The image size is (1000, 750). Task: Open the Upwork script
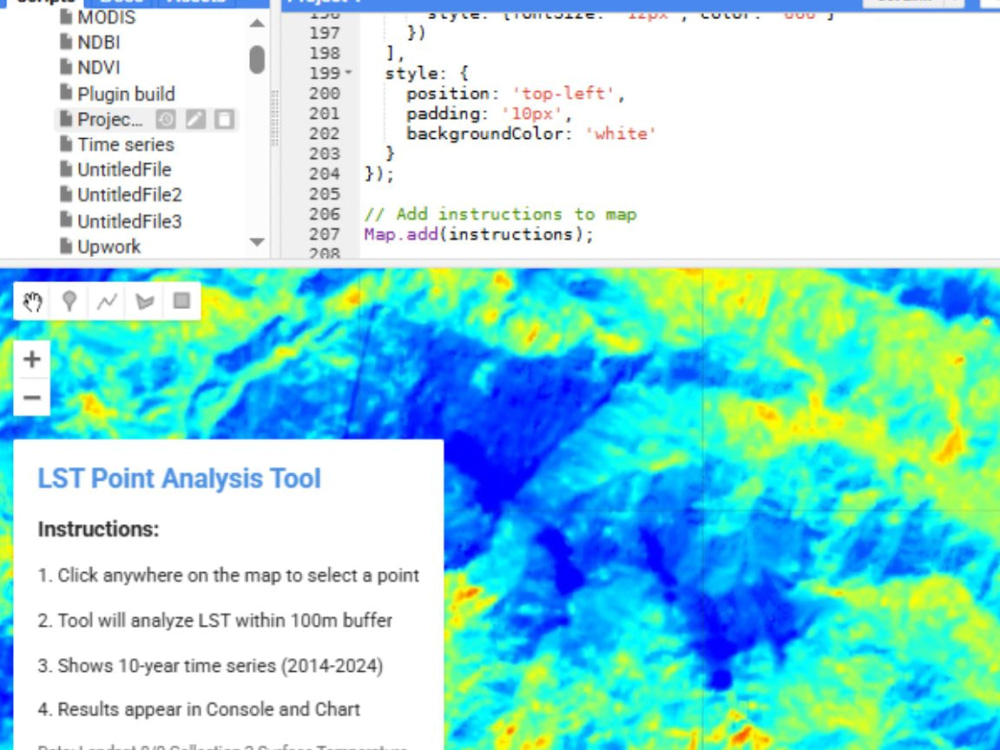point(109,247)
